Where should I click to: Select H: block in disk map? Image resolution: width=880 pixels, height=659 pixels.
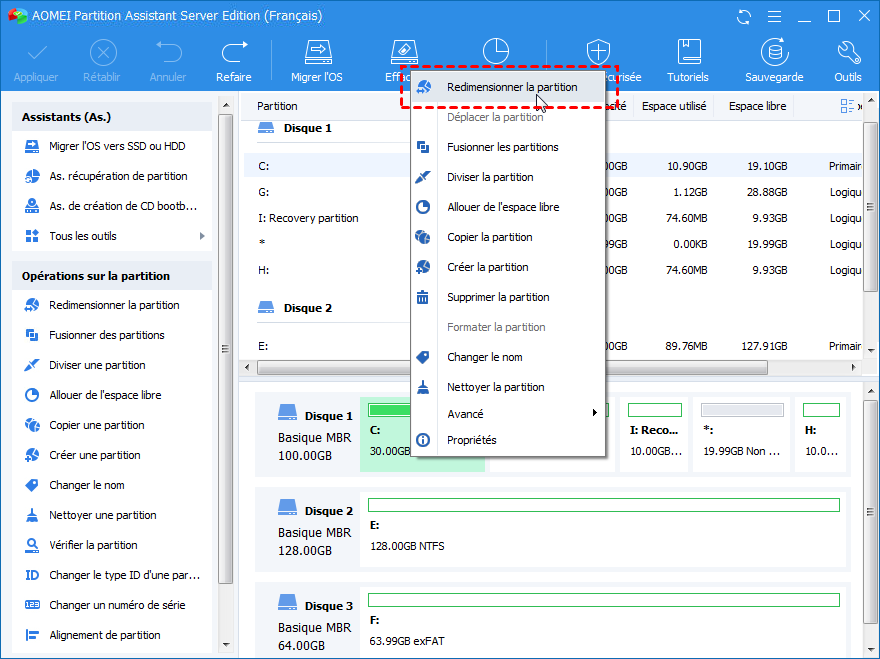click(x=821, y=434)
